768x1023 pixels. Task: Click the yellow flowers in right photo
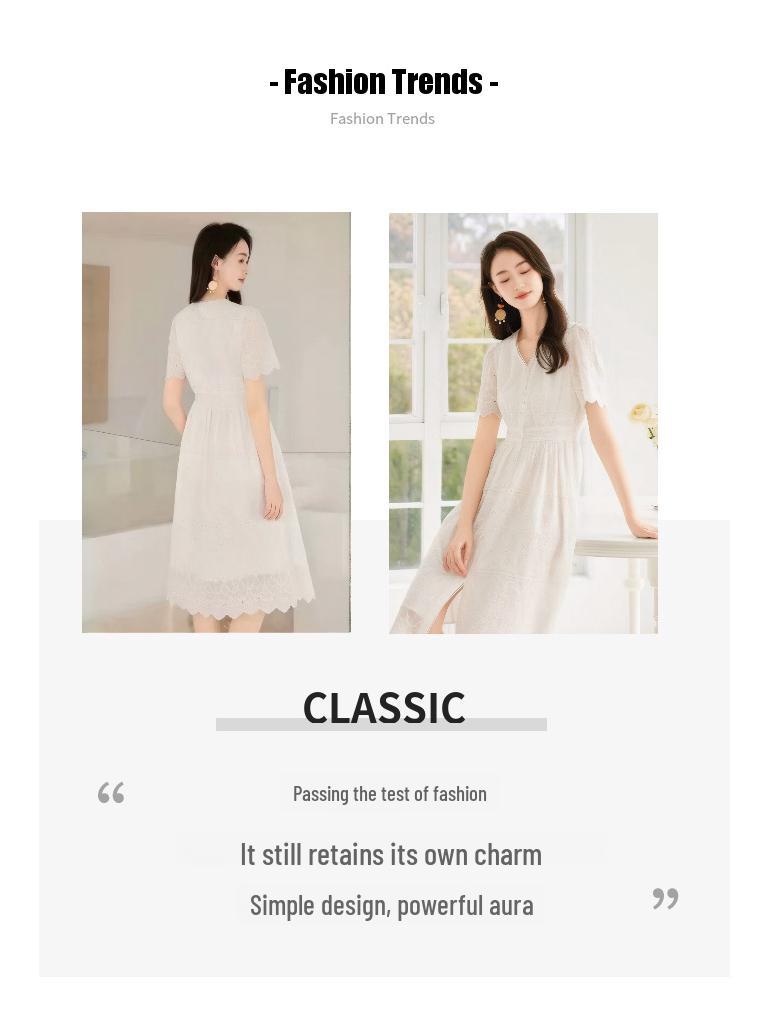coord(645,421)
